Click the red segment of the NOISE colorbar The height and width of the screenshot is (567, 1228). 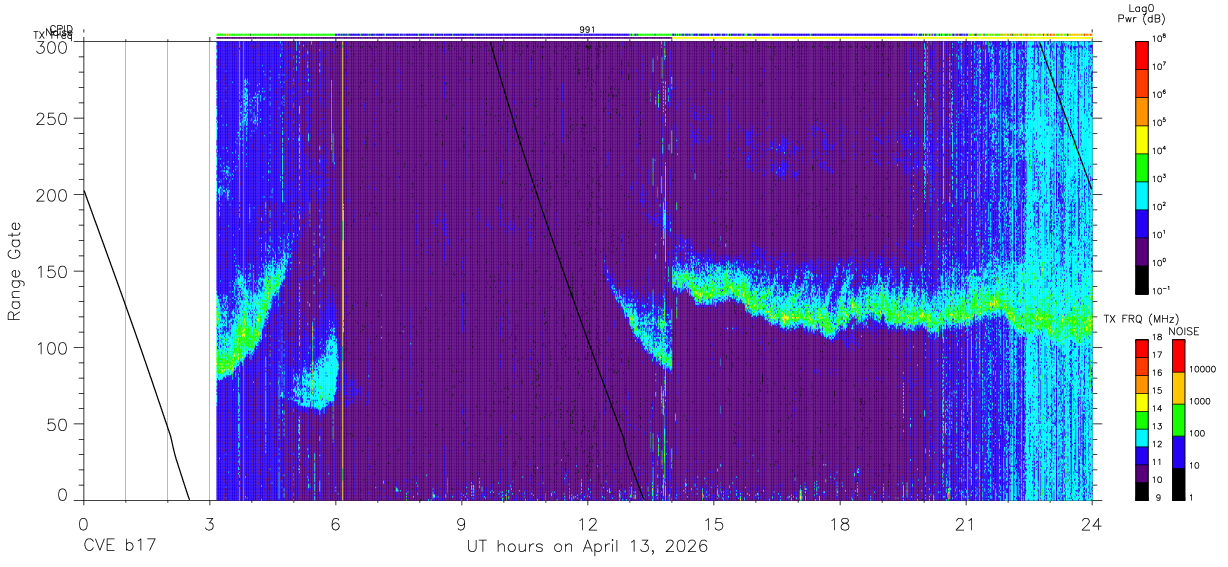tap(1178, 356)
